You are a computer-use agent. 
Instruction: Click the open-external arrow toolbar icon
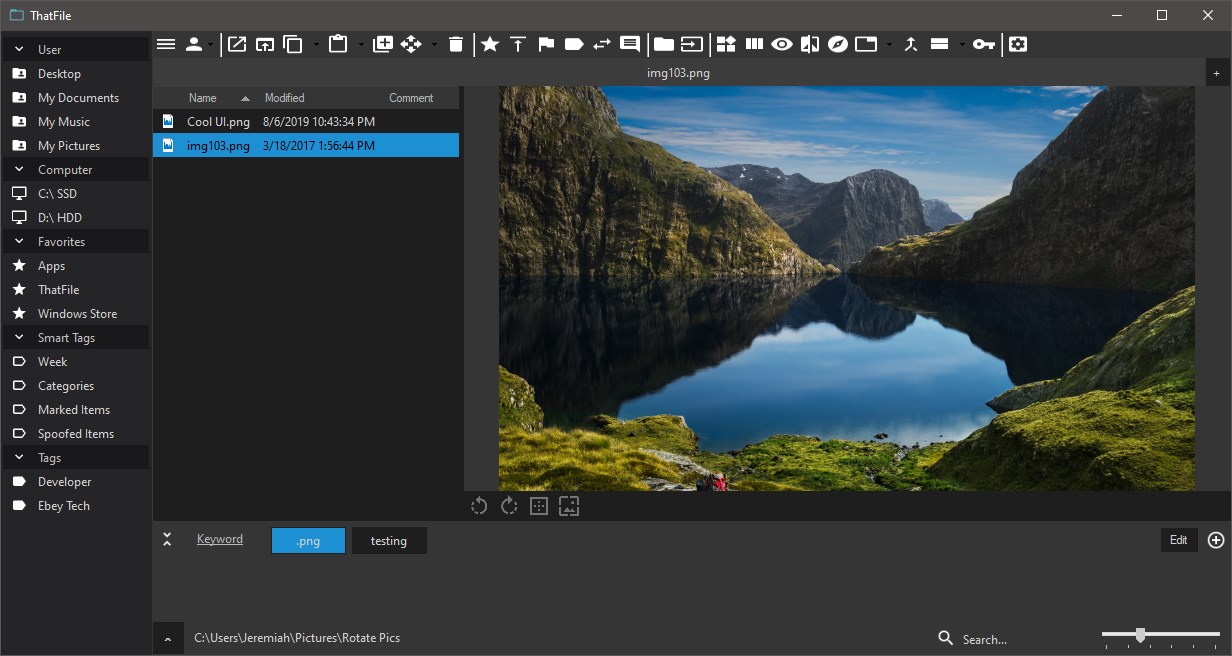(237, 44)
